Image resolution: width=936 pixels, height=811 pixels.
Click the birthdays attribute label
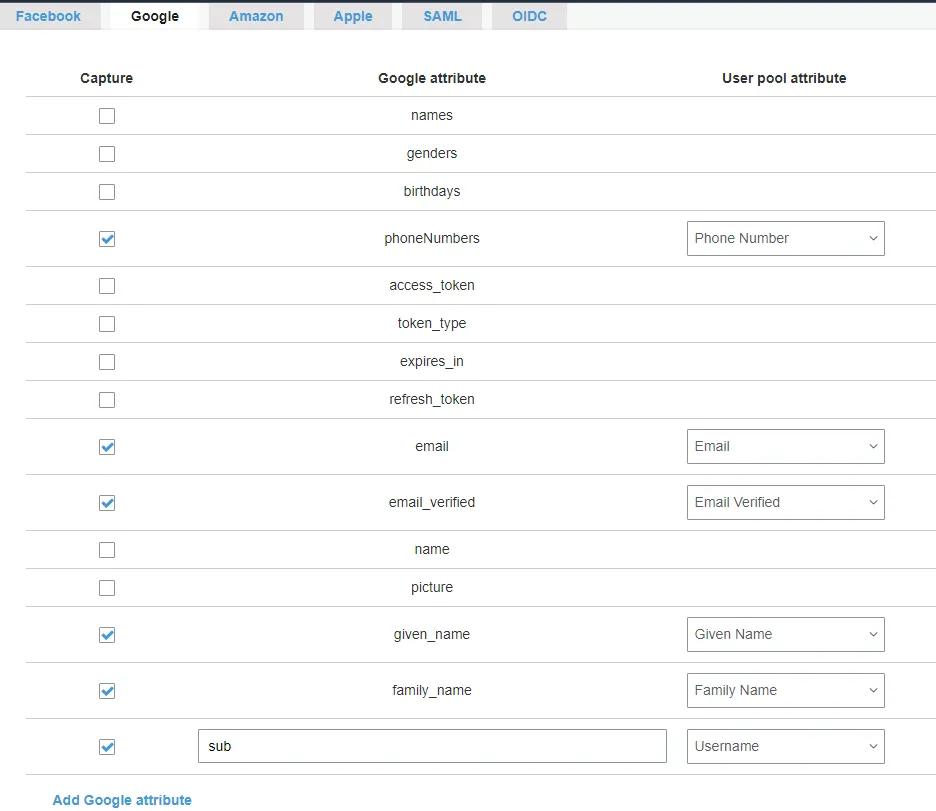[432, 192]
